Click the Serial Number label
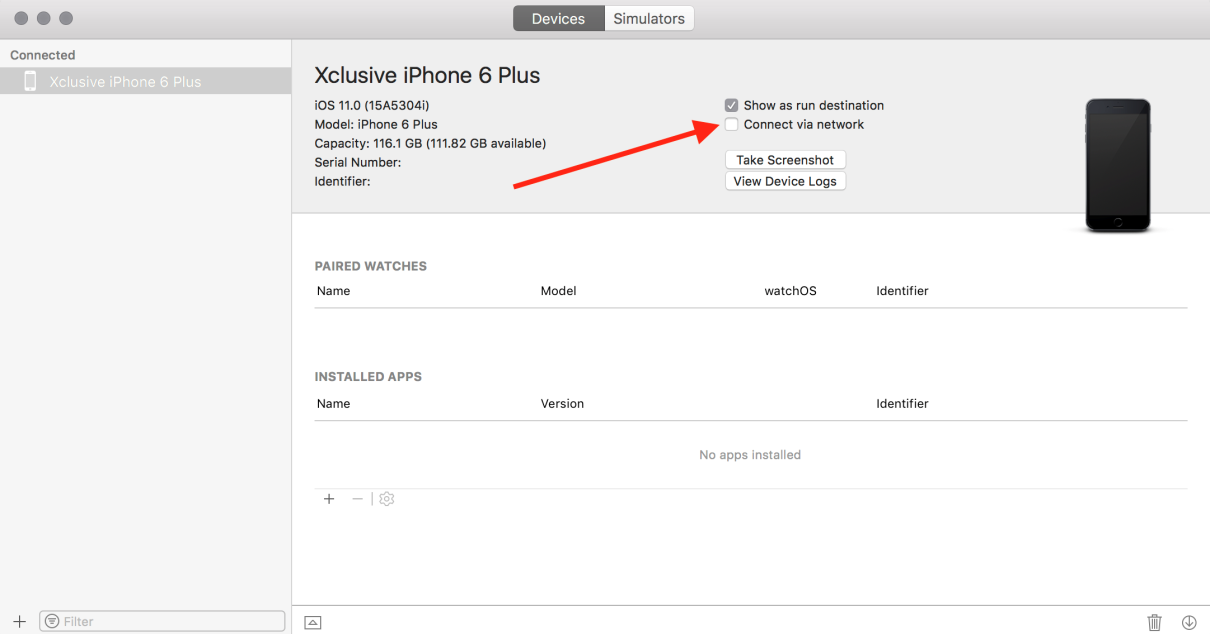1210x634 pixels. point(358,162)
